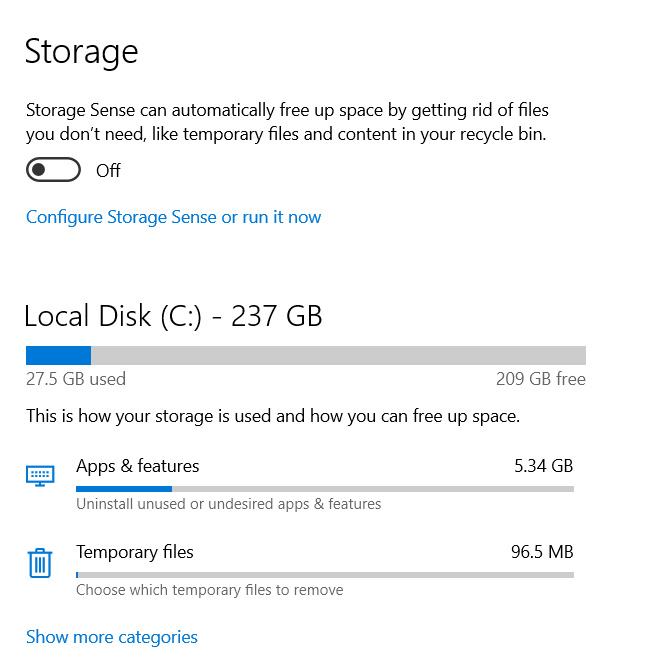Click the Apps & features usage bar
The width and height of the screenshot is (647, 670).
pyautogui.click(x=324, y=489)
